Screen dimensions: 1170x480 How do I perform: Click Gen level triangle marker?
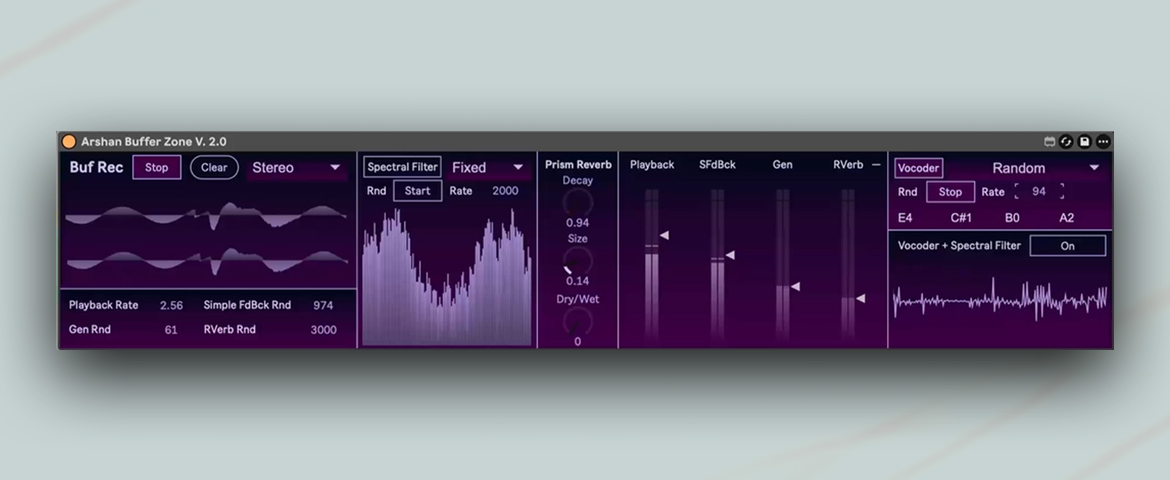[x=795, y=287]
